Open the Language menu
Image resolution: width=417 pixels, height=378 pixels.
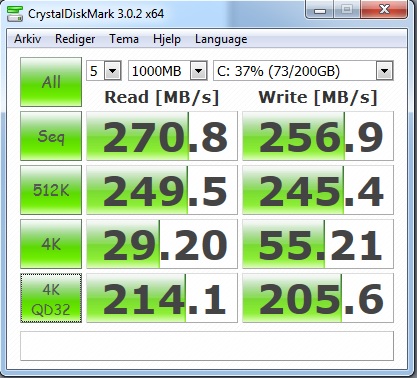tap(221, 39)
